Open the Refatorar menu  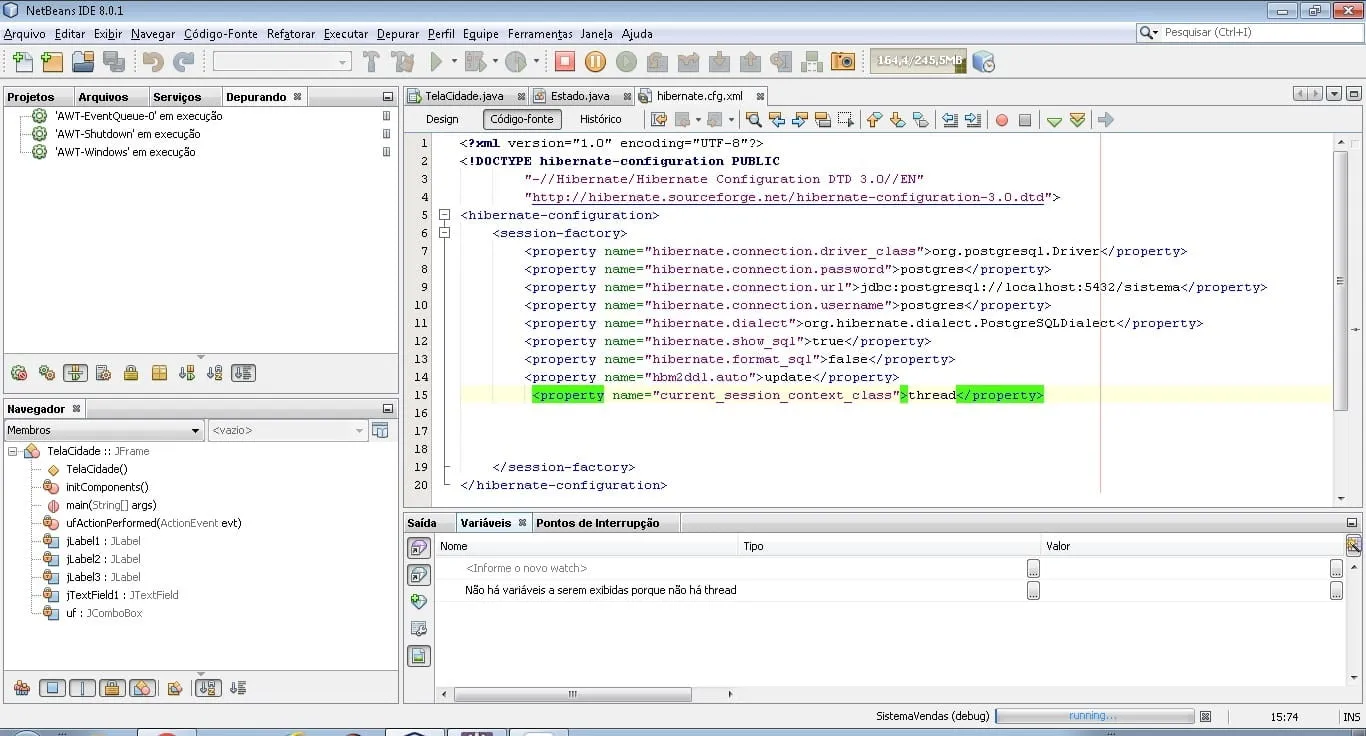(290, 34)
